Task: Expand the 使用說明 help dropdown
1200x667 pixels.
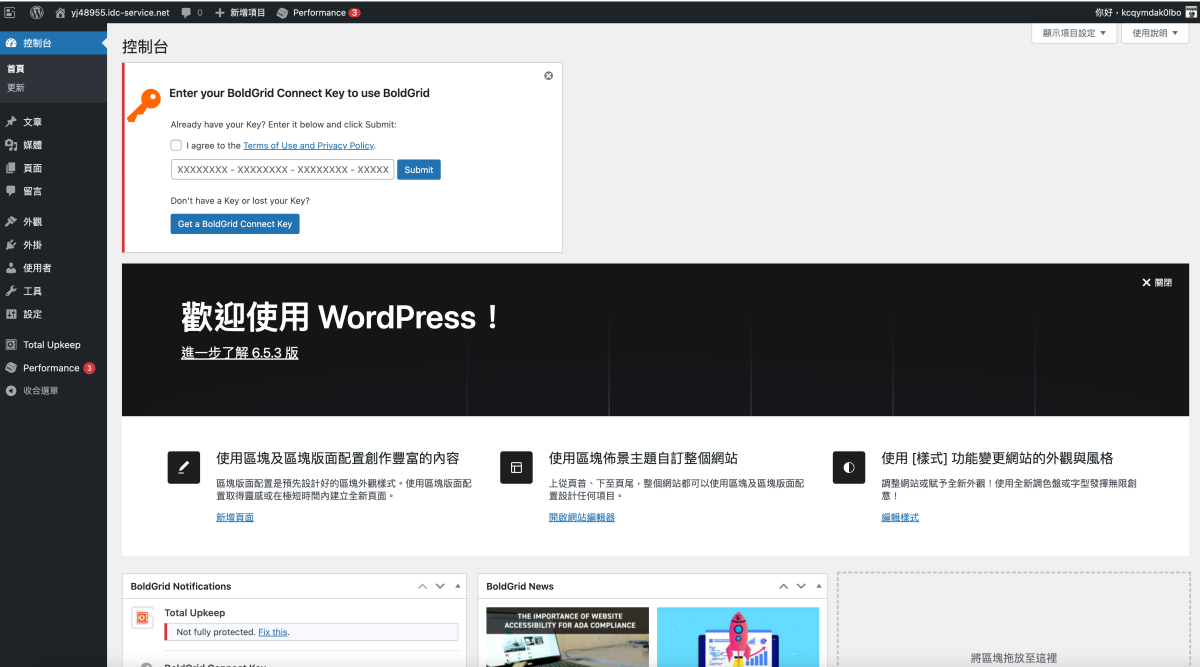Action: click(x=1154, y=33)
